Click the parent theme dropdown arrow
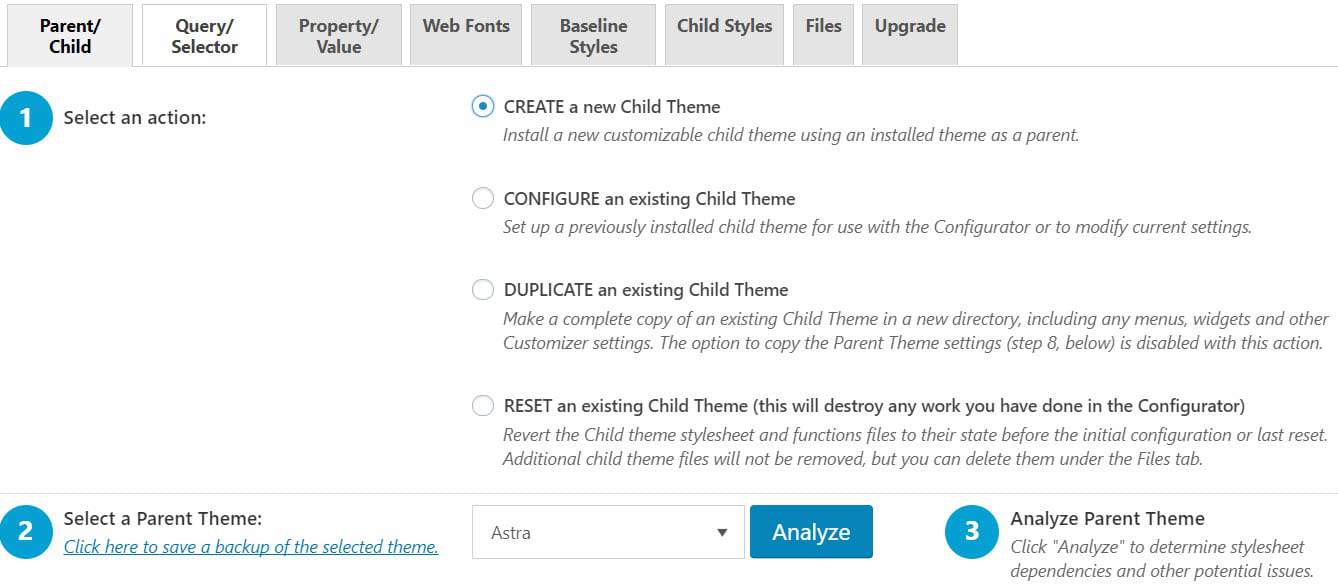The image size is (1338, 586). pos(722,533)
